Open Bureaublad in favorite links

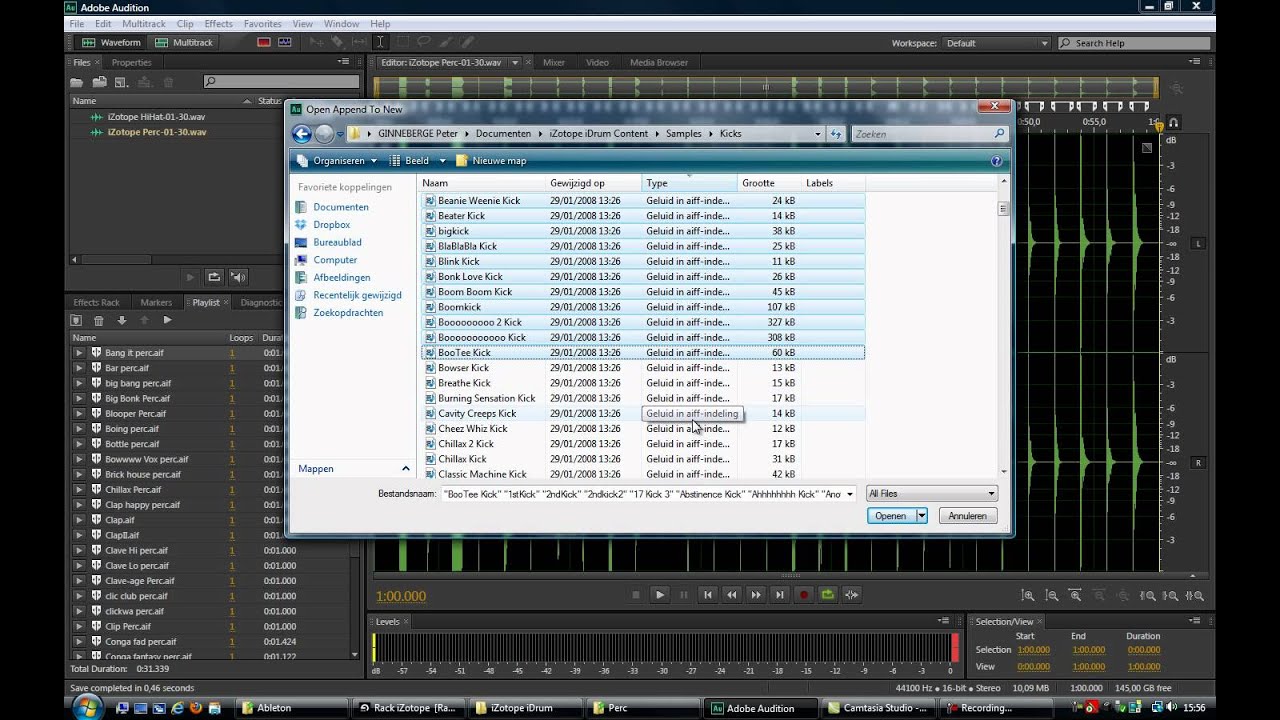337,242
